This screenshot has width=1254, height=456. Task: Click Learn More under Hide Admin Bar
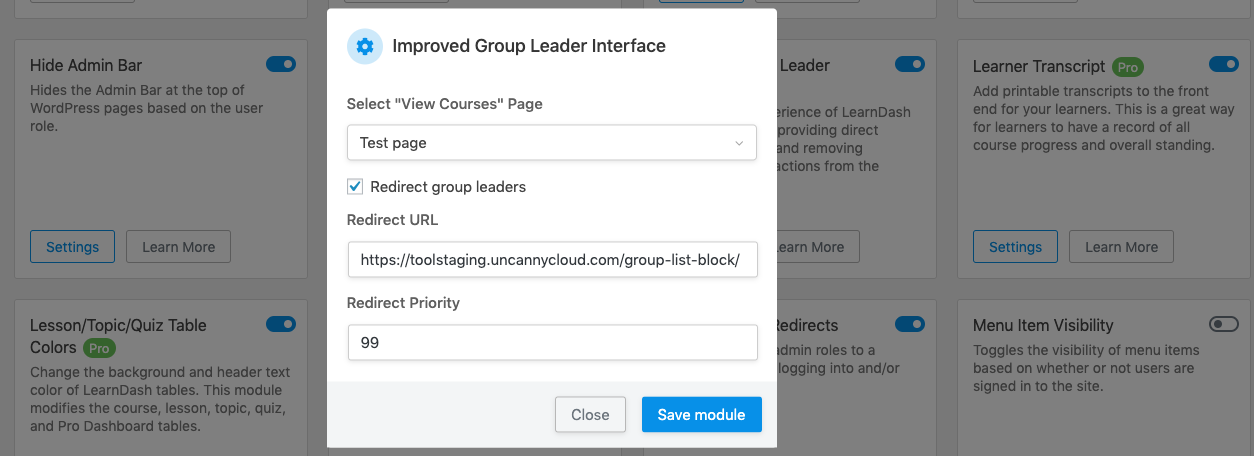click(178, 247)
